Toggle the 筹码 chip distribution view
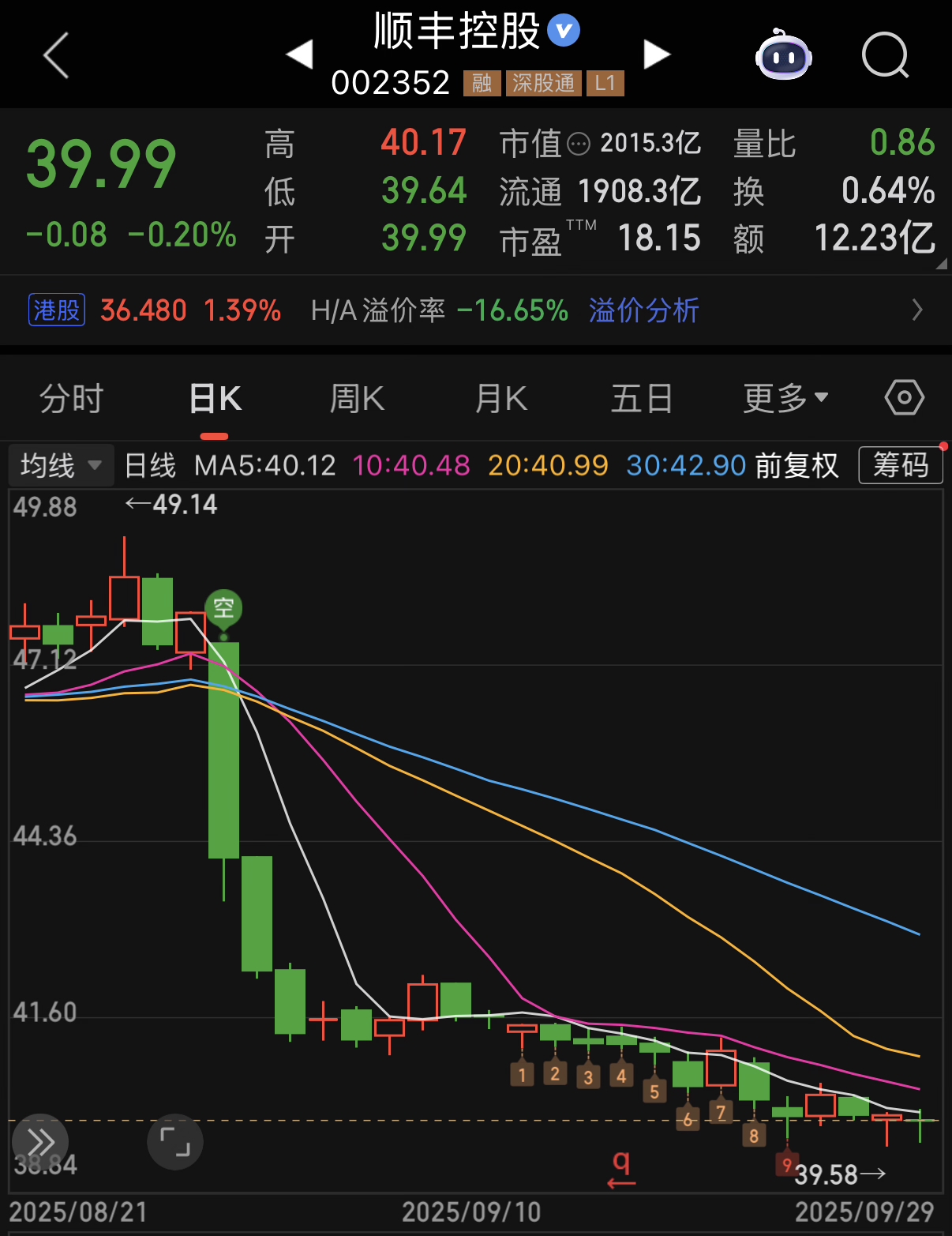Screen dimensions: 952x1236 [x=901, y=465]
